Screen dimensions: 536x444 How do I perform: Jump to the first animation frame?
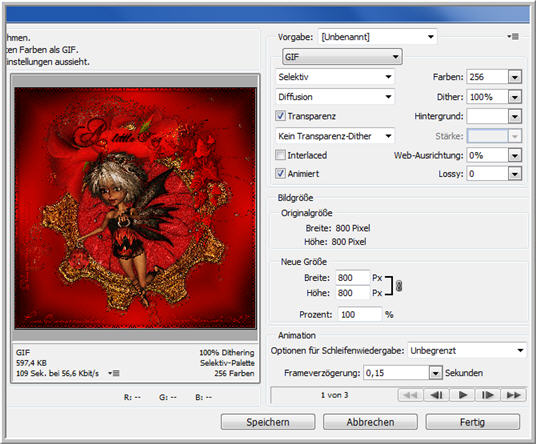(411, 395)
